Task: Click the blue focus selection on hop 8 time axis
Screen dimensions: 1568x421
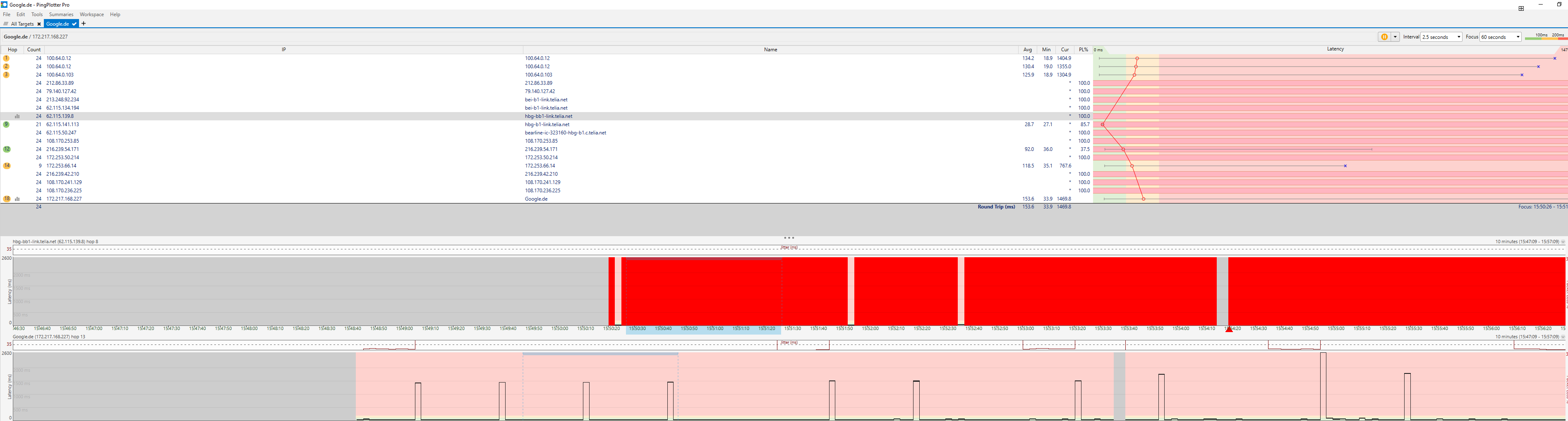Action: click(x=704, y=329)
